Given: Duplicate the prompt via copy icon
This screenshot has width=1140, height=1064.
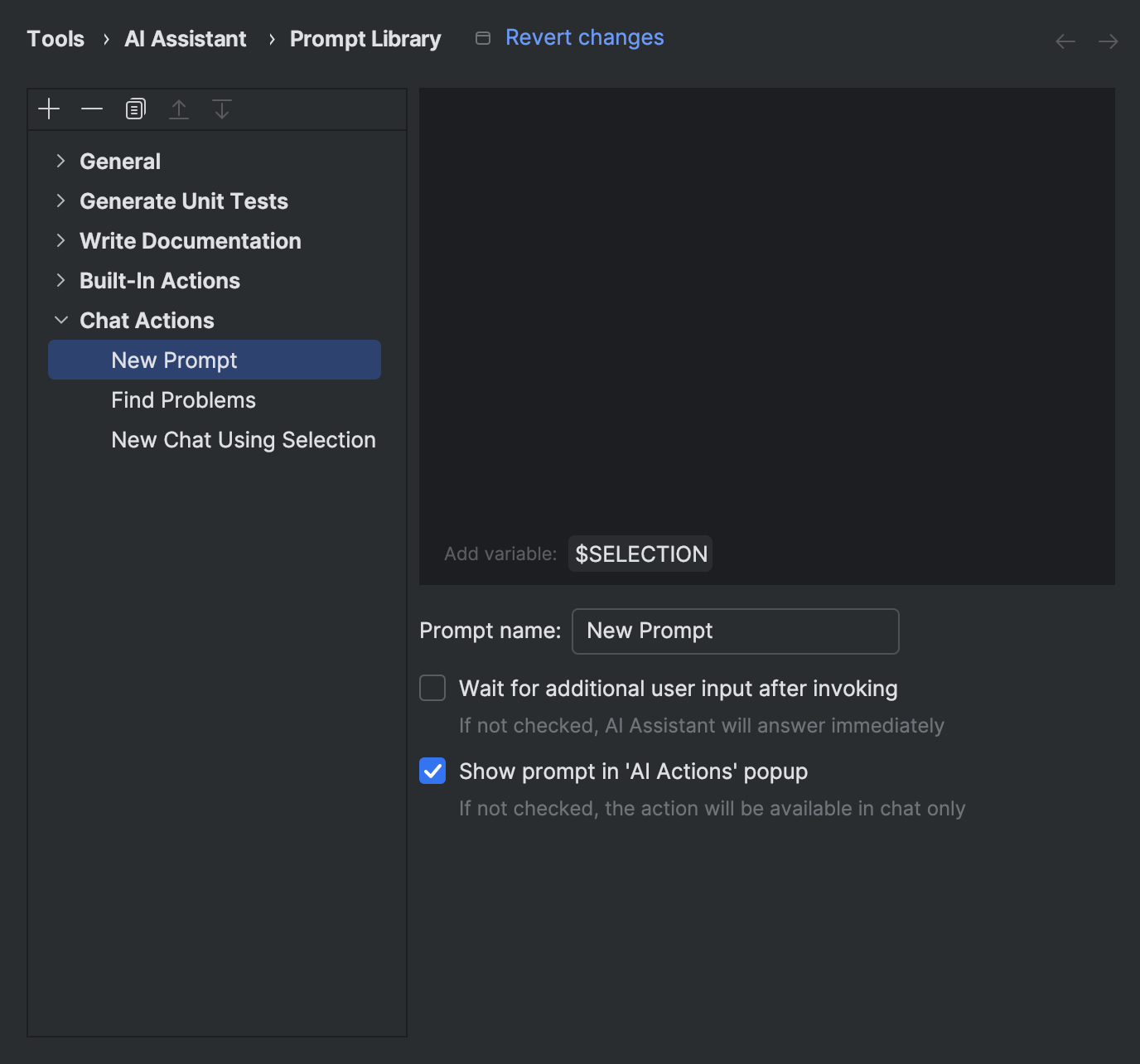Looking at the screenshot, I should pos(135,109).
